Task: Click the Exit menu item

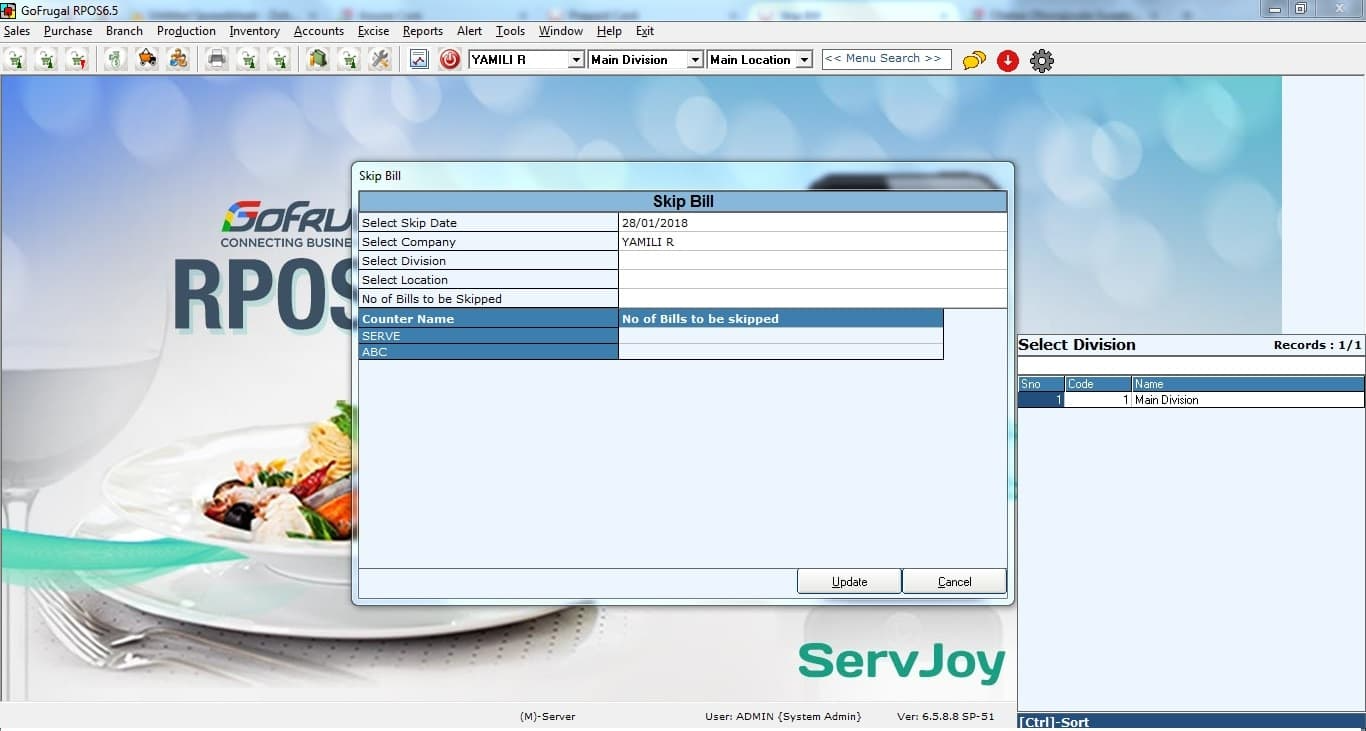Action: point(645,31)
